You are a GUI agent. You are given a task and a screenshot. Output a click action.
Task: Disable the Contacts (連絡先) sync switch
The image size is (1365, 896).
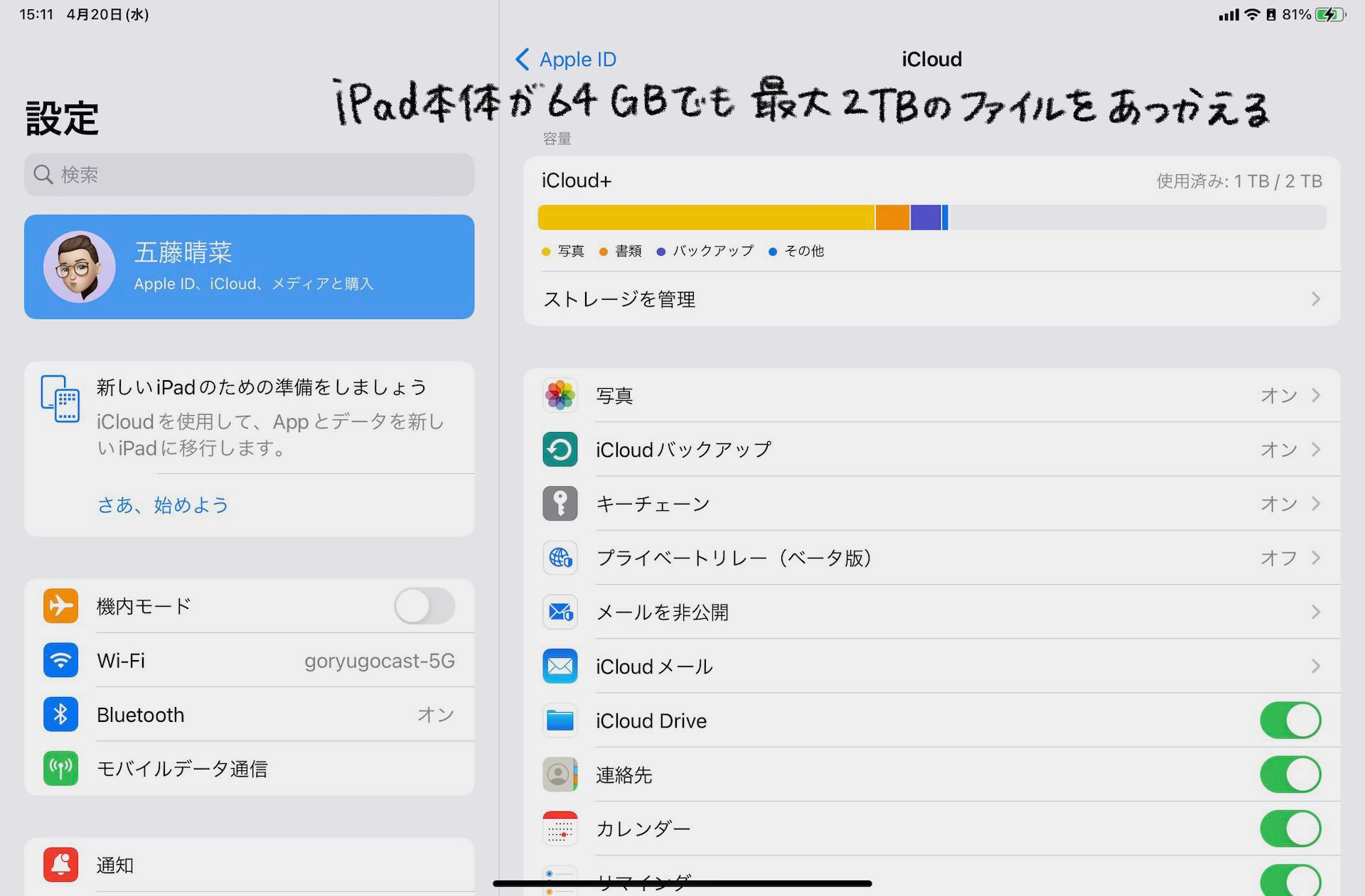1290,774
